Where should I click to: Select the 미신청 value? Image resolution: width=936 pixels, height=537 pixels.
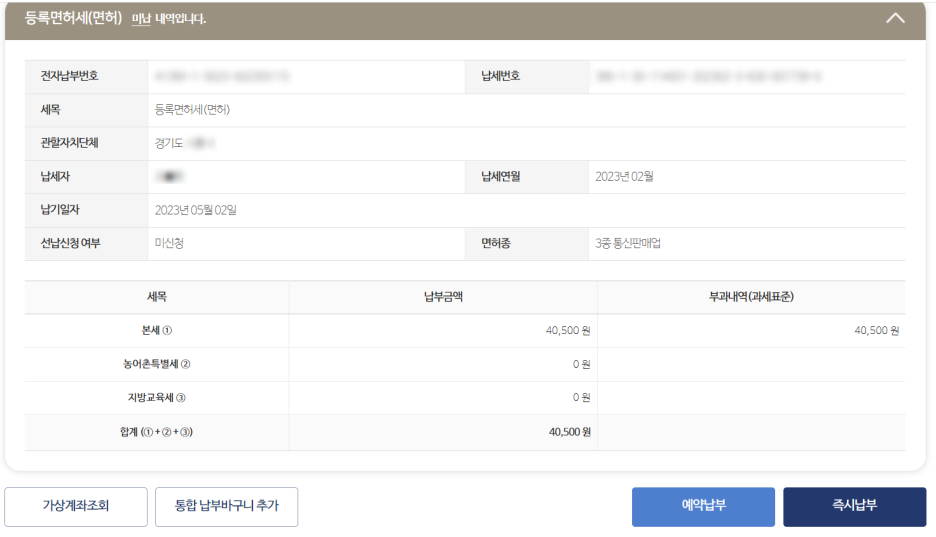pos(169,243)
